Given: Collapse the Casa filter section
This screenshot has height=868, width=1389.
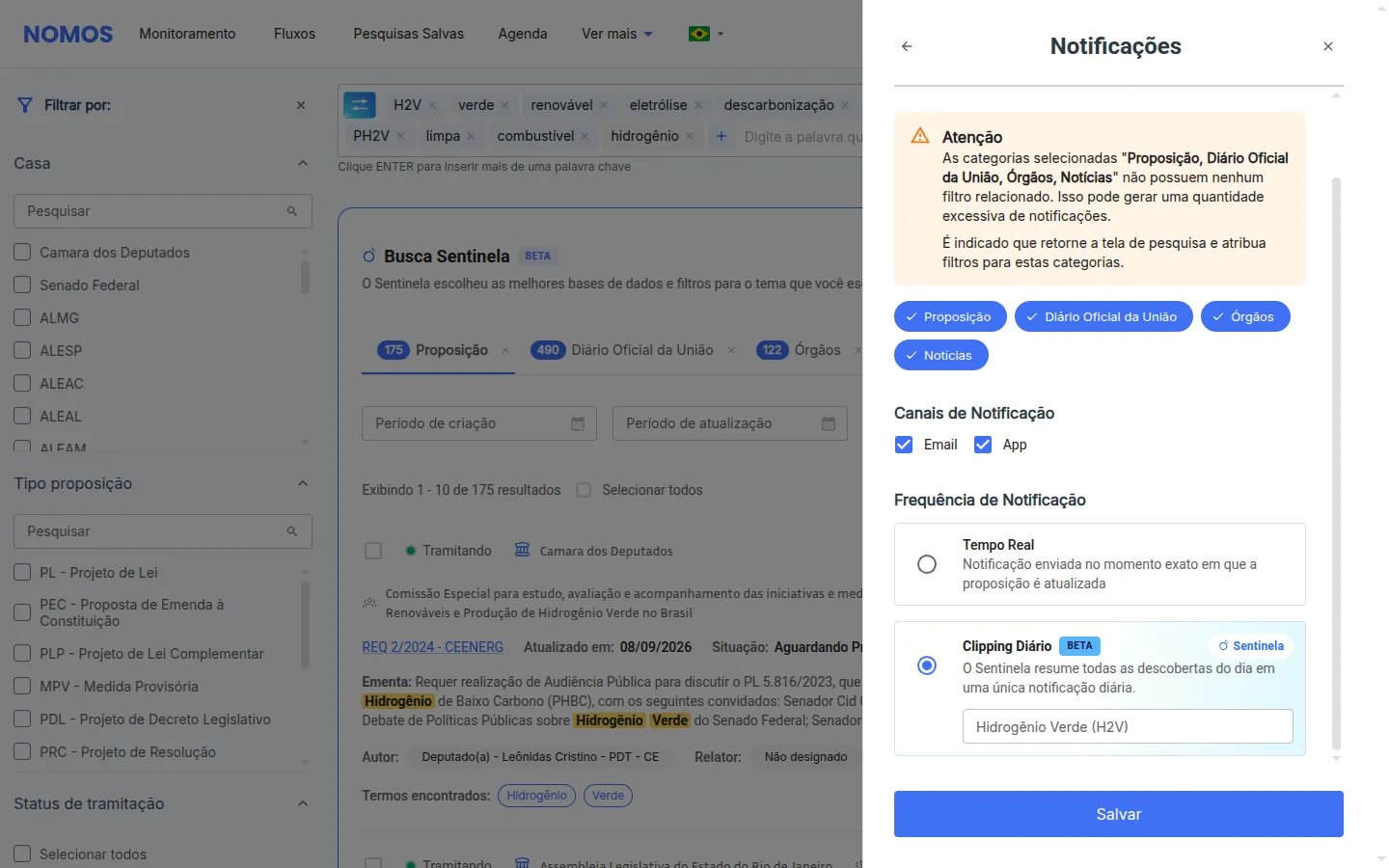Looking at the screenshot, I should (303, 163).
